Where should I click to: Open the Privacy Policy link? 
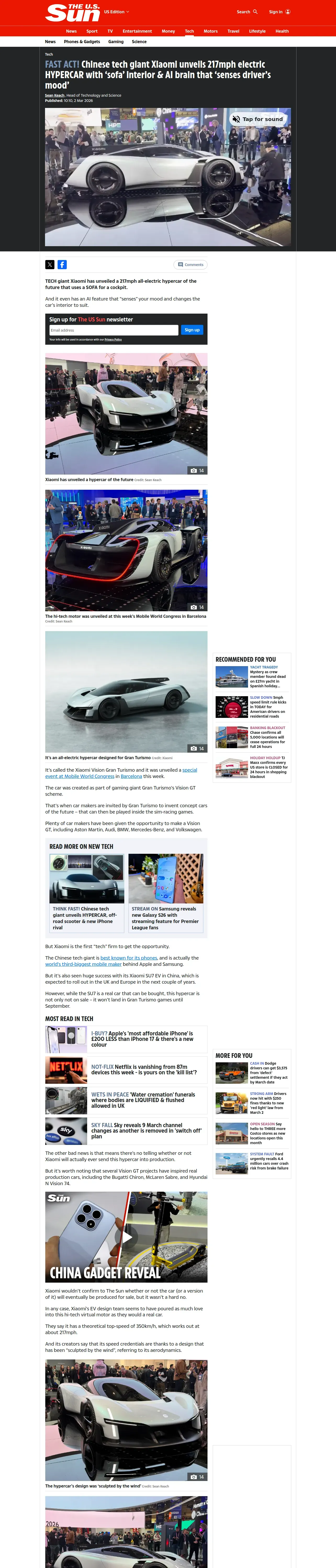[113, 340]
